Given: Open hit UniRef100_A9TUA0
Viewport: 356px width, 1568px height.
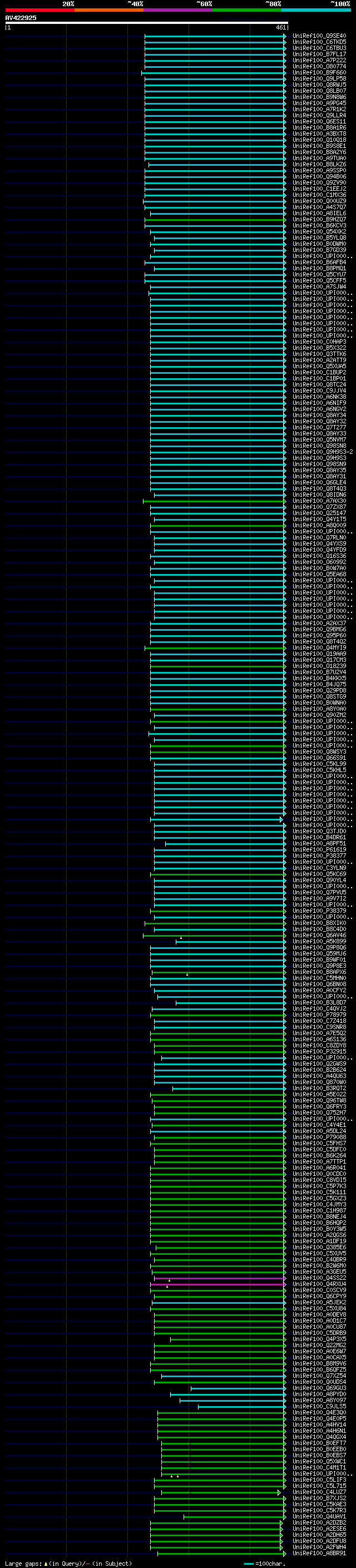Looking at the screenshot, I should coord(319,159).
